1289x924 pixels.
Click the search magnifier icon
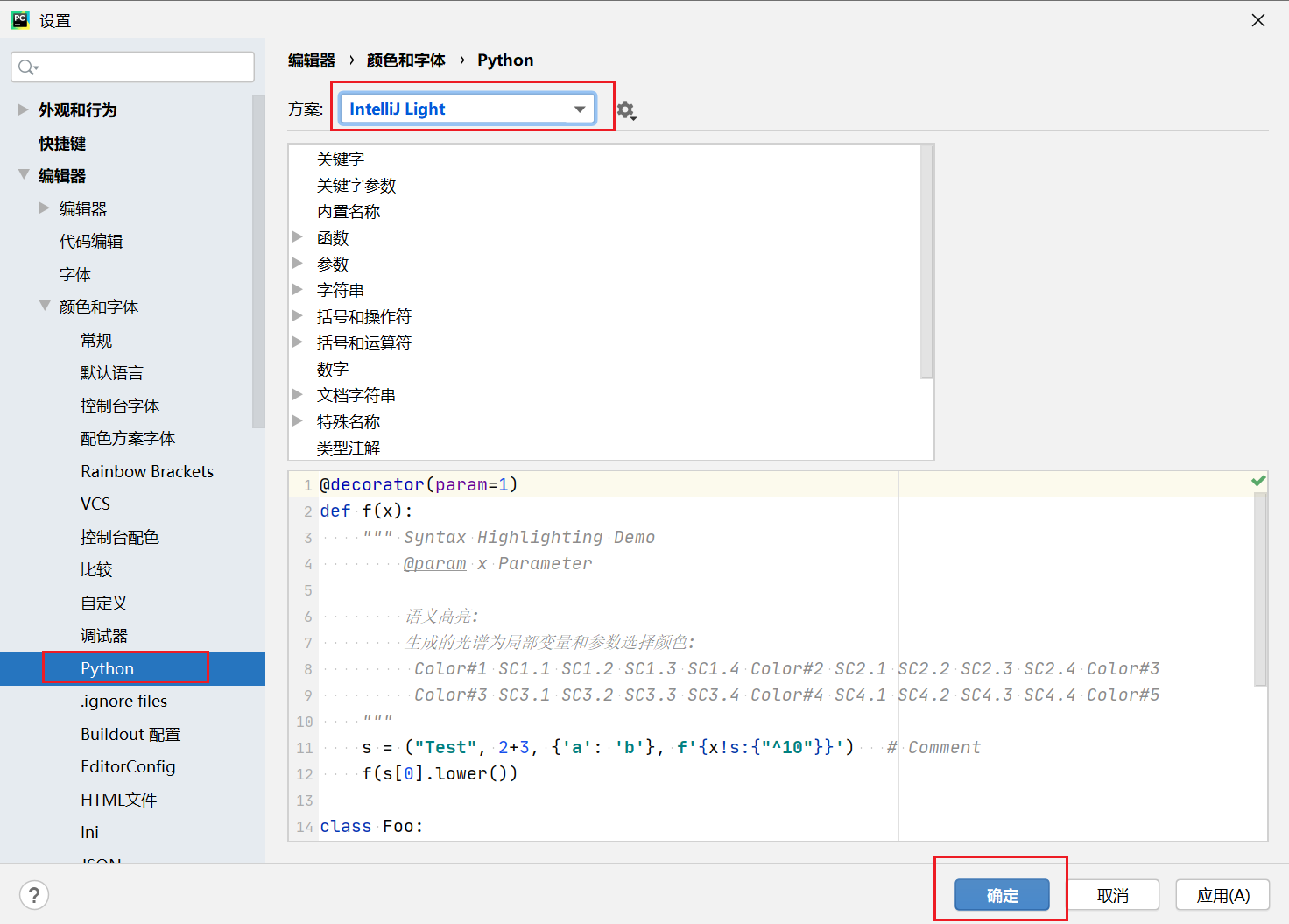[x=28, y=67]
